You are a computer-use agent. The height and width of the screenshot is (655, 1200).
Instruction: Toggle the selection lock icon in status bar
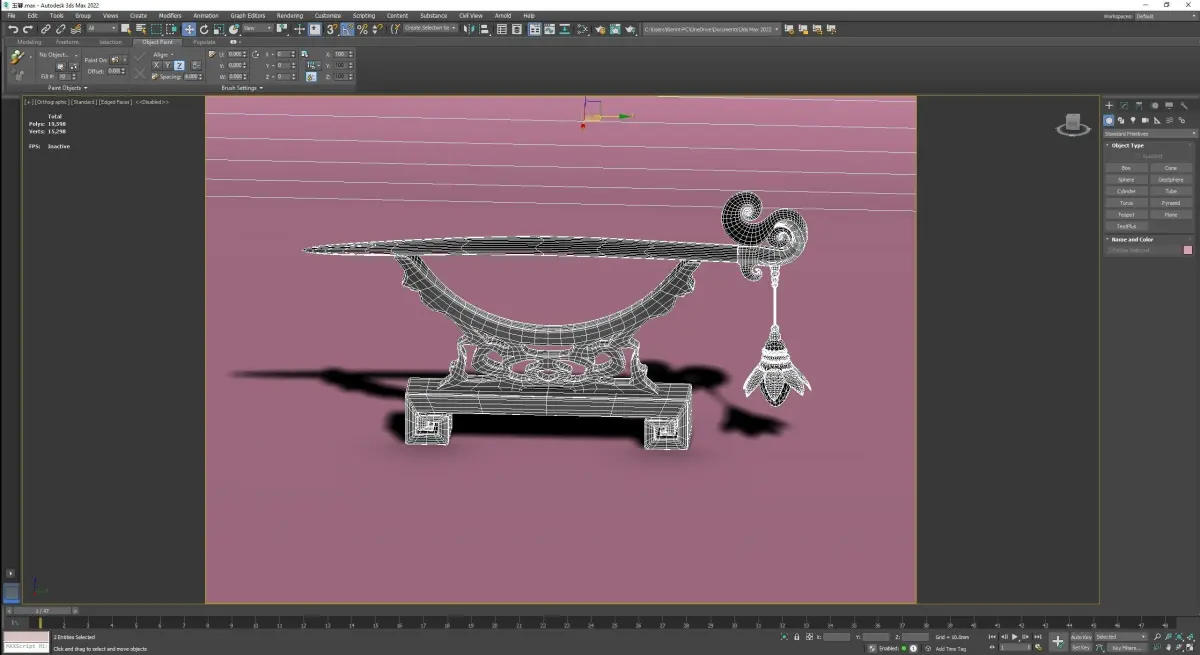pyautogui.click(x=796, y=637)
